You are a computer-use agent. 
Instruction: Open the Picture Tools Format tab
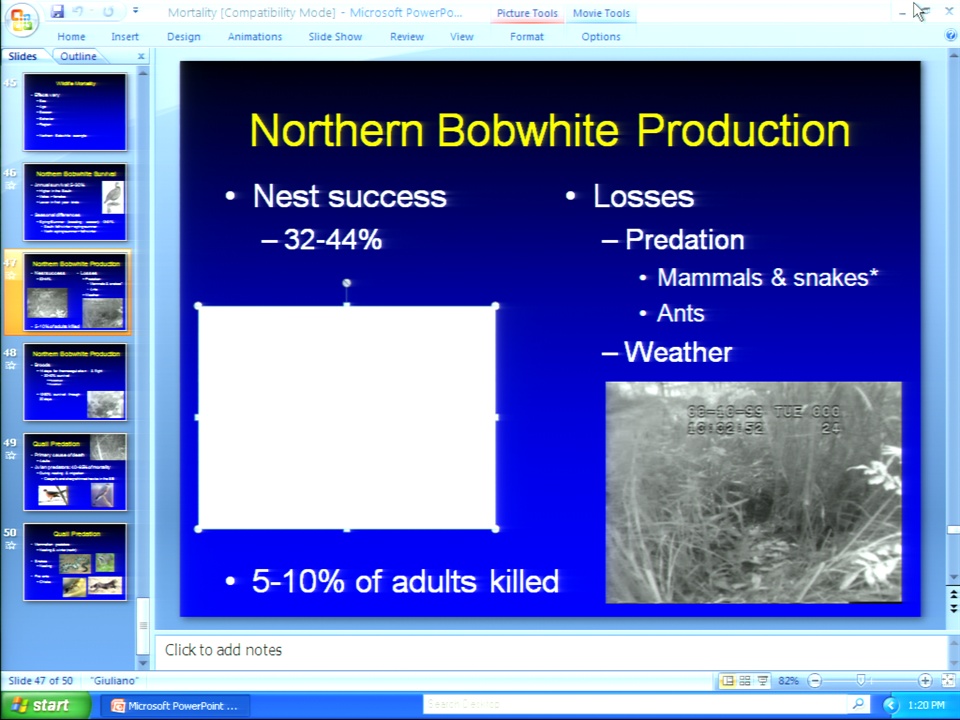[527, 37]
